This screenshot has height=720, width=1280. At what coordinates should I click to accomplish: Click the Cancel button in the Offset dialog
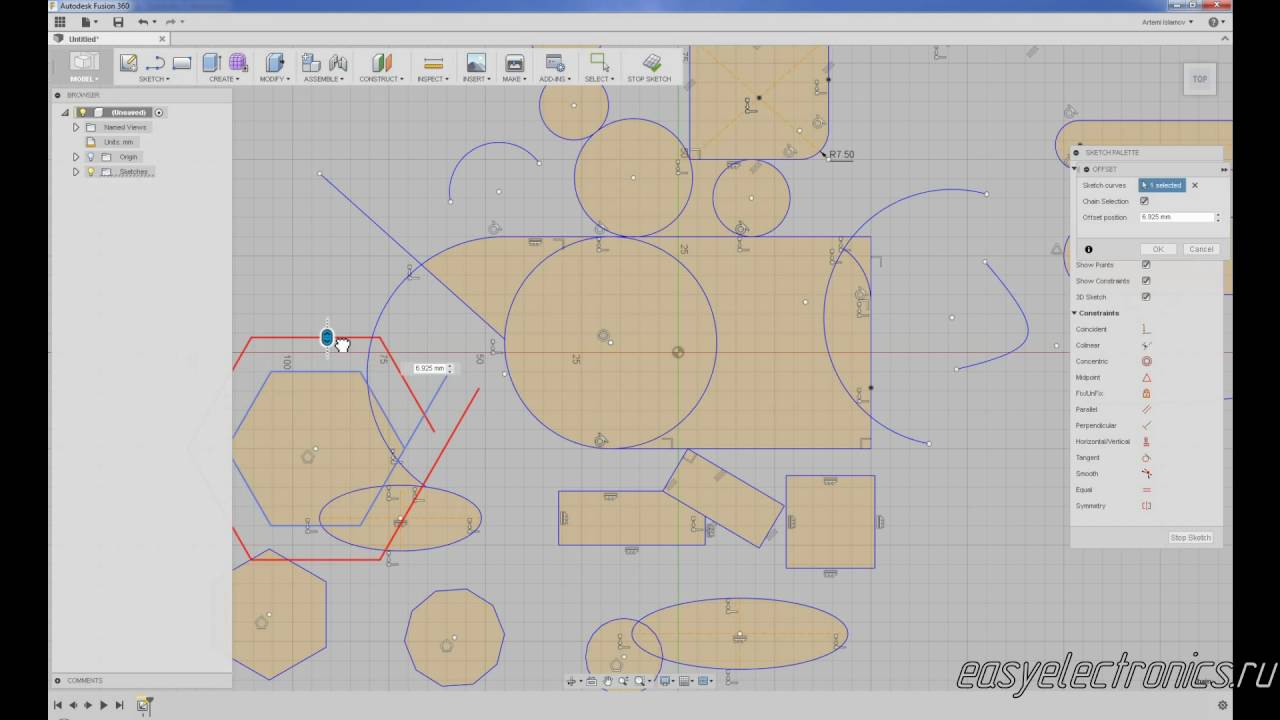click(x=1201, y=249)
